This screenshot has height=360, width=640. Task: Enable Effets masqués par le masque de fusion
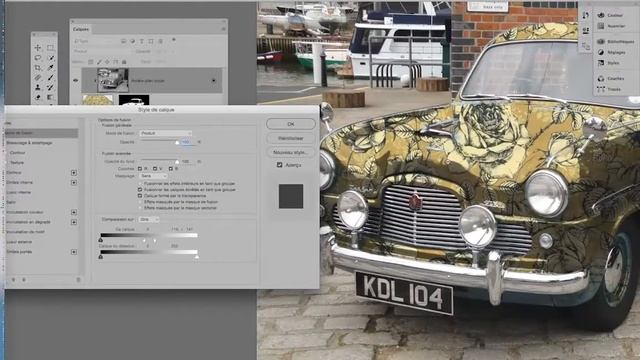[140, 202]
